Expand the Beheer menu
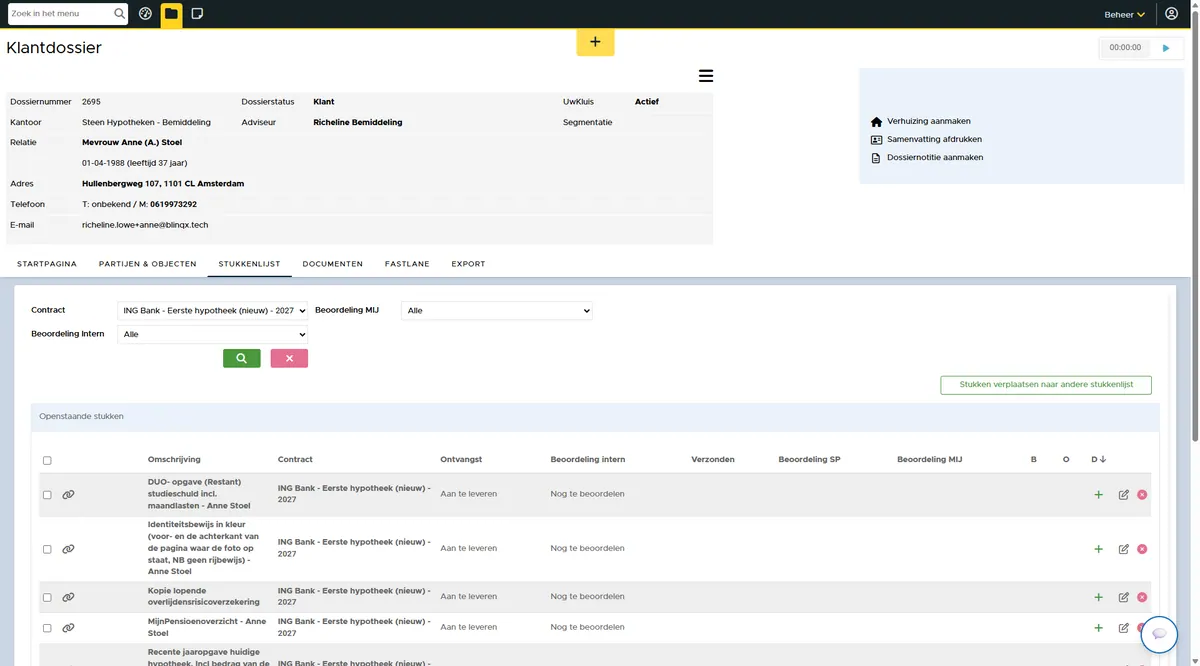 (x=1124, y=15)
